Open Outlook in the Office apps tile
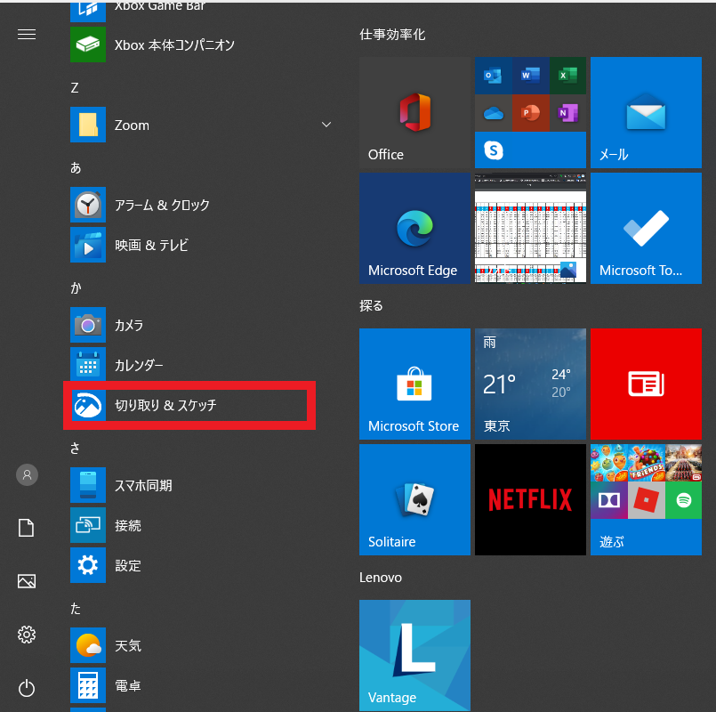Image resolution: width=716 pixels, height=712 pixels. pos(493,75)
